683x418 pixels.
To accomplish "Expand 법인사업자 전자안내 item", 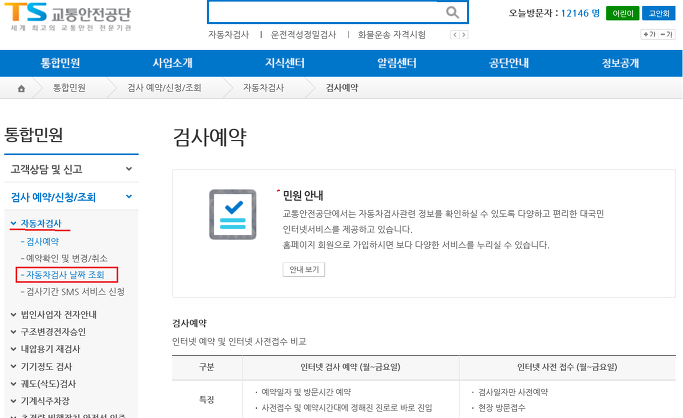I will 54,315.
